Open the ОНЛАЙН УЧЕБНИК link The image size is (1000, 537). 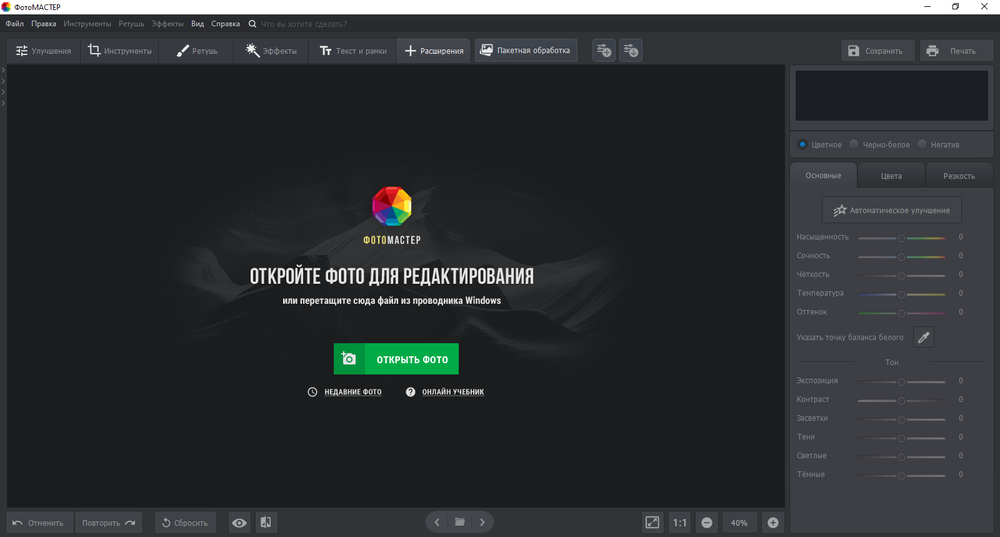click(453, 392)
